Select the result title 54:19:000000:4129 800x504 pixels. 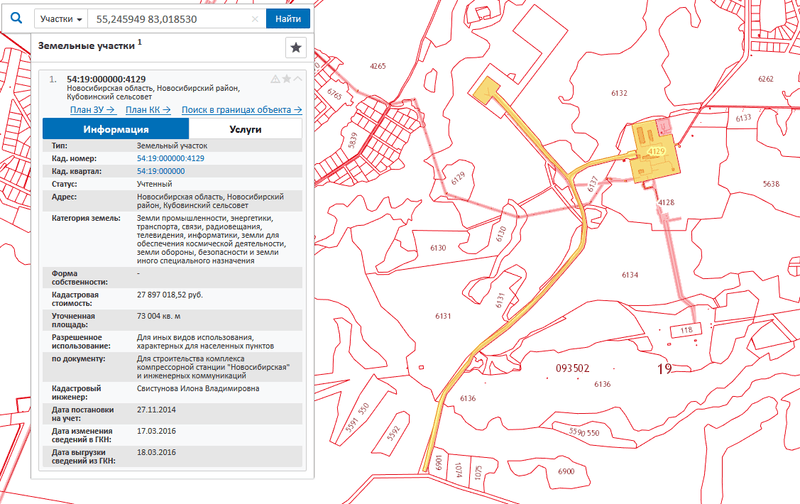point(107,78)
